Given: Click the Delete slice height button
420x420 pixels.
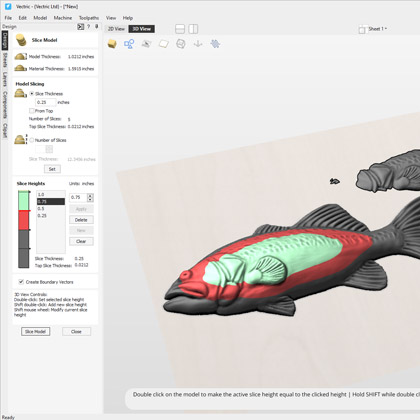Looking at the screenshot, I should click(x=81, y=220).
